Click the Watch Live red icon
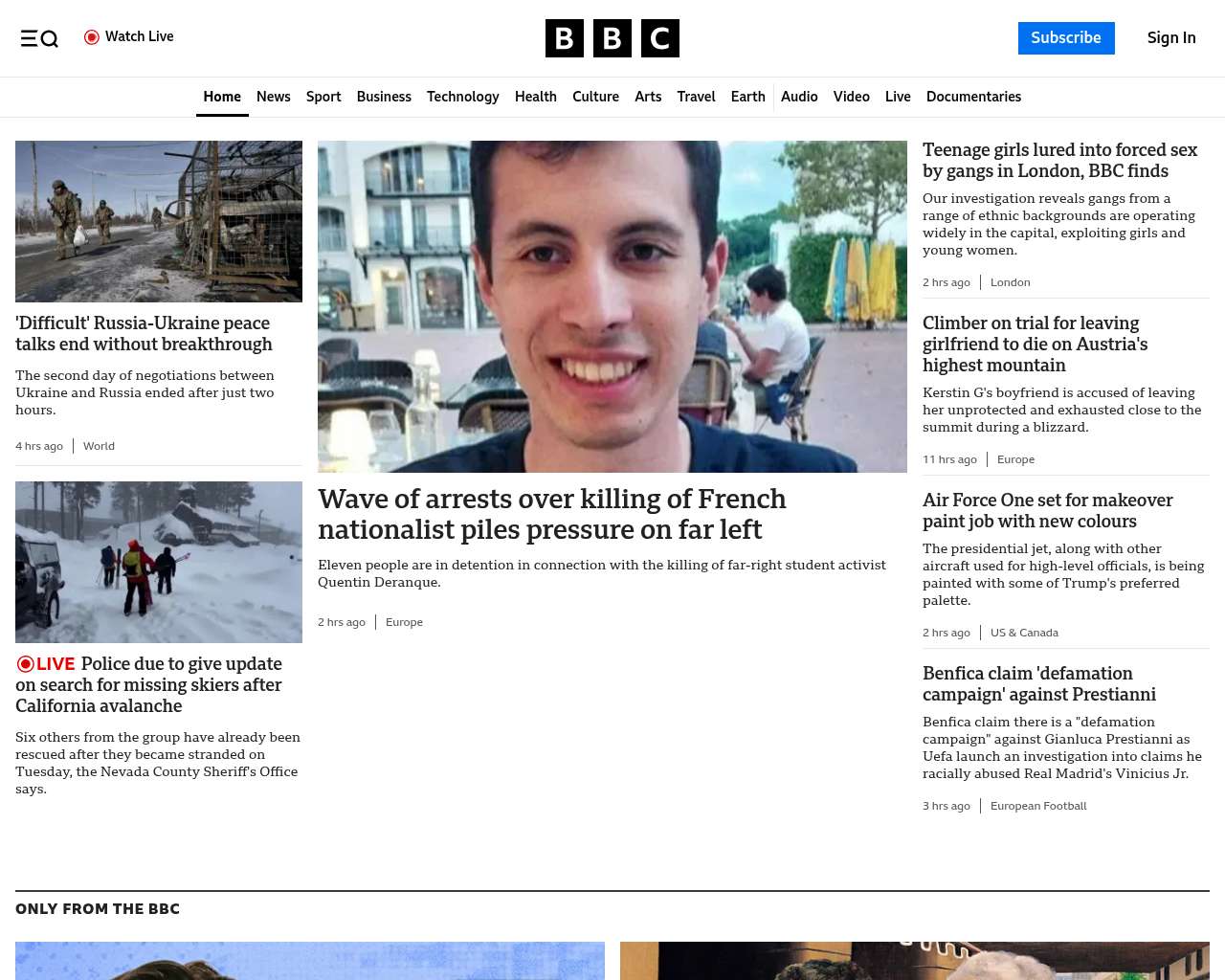1225x980 pixels. (92, 37)
